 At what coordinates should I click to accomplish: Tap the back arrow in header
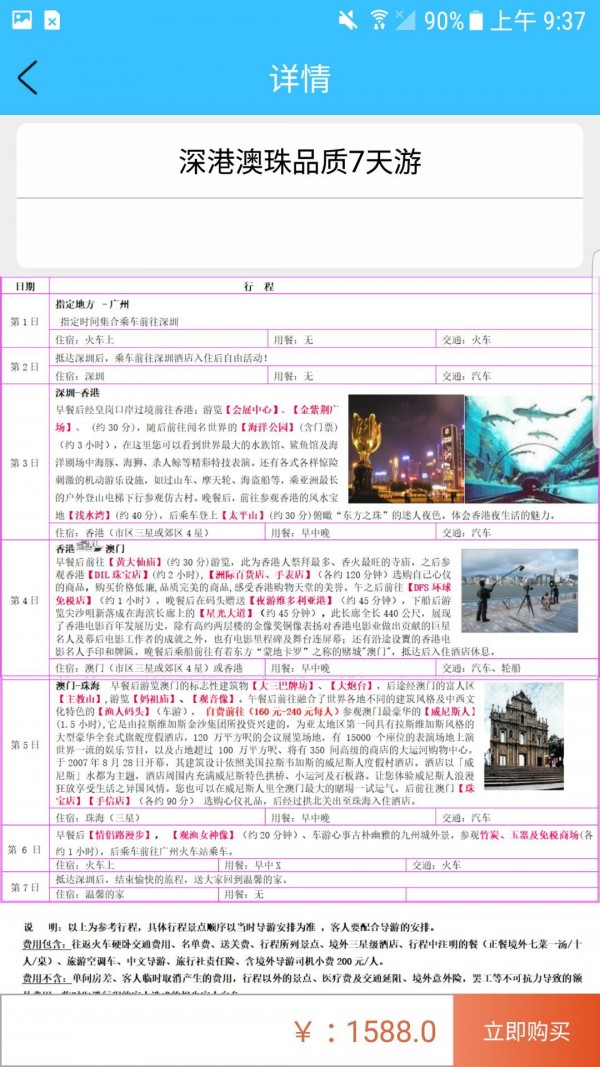(x=28, y=78)
